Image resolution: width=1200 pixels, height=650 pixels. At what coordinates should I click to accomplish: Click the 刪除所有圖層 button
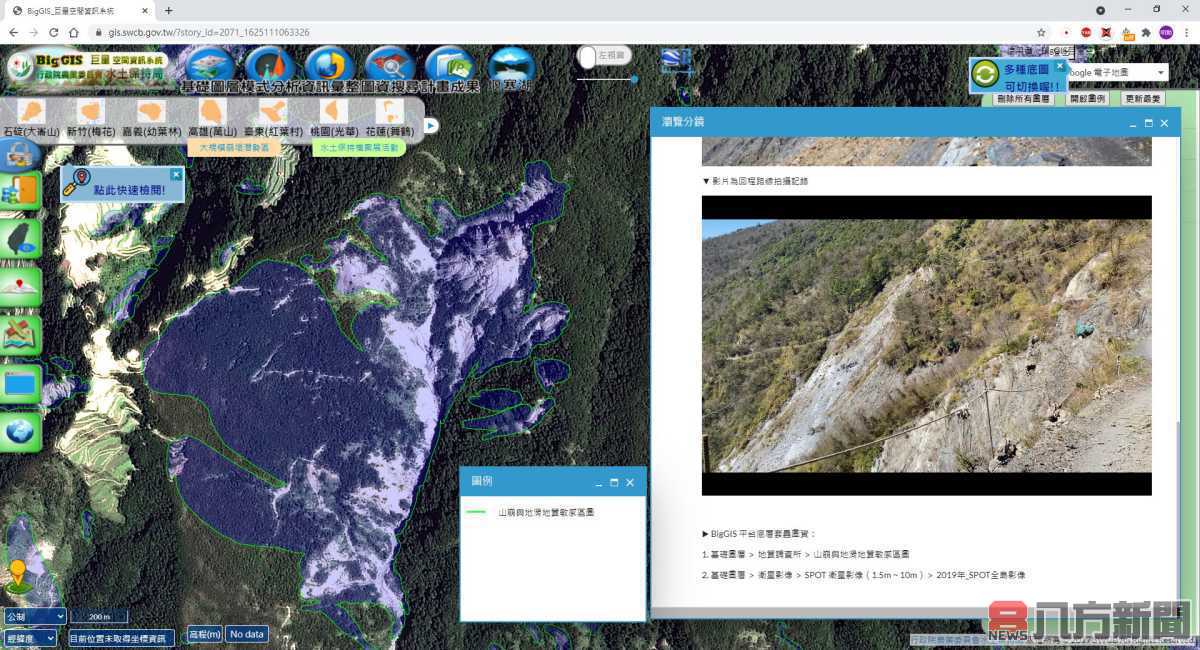[x=1024, y=99]
